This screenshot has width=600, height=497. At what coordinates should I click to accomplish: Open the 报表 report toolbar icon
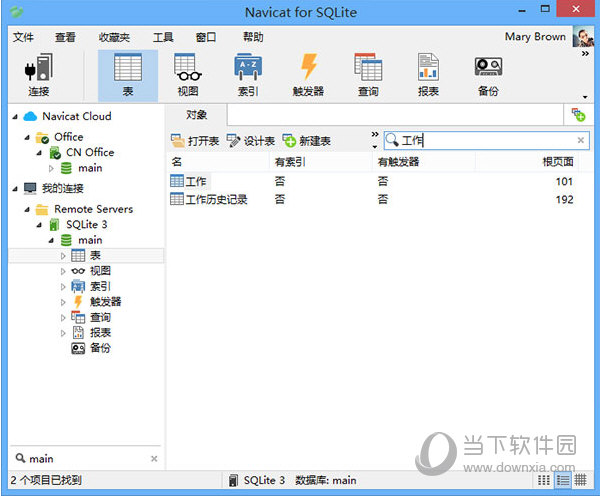(428, 75)
